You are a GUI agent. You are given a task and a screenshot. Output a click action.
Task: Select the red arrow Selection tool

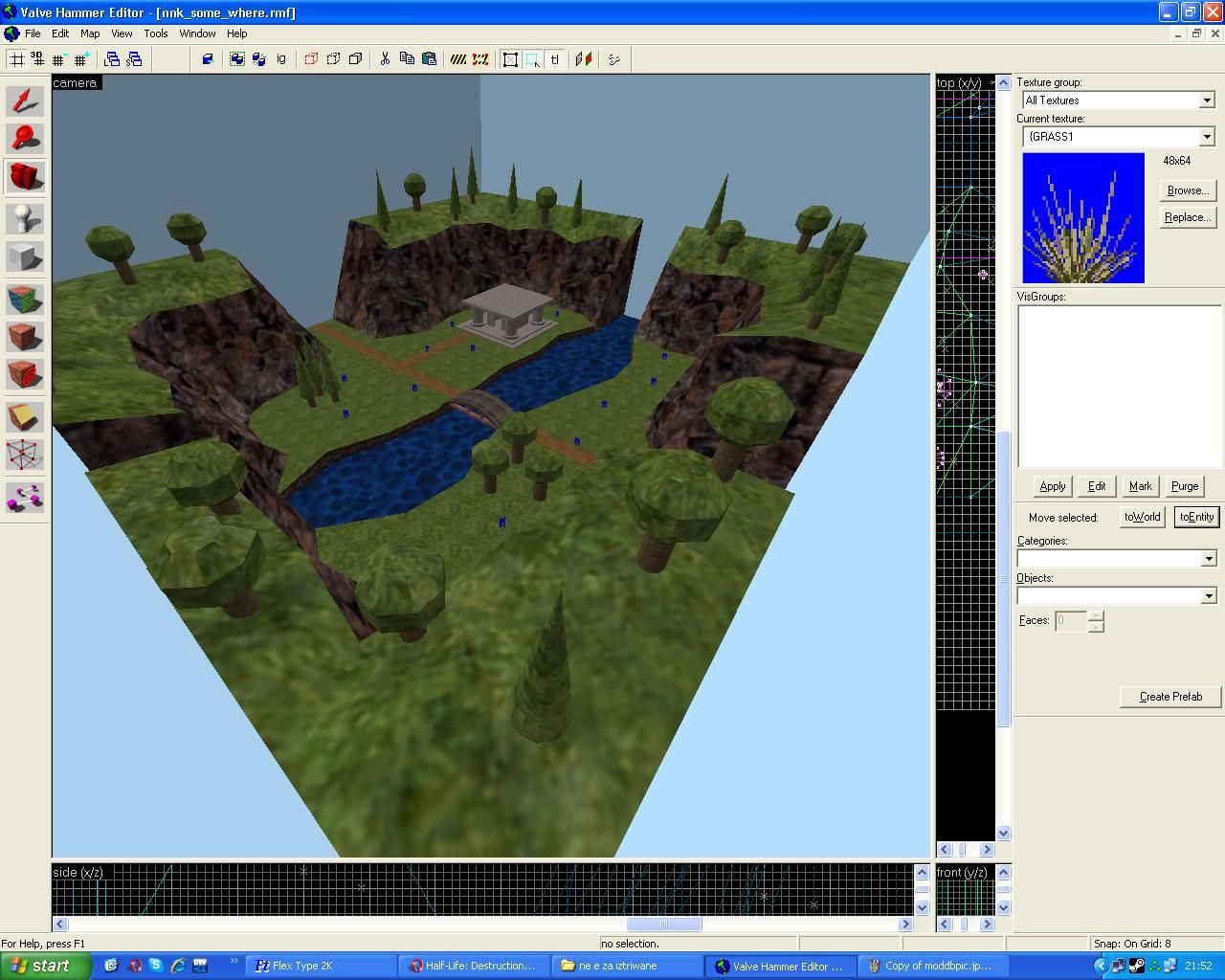point(25,101)
